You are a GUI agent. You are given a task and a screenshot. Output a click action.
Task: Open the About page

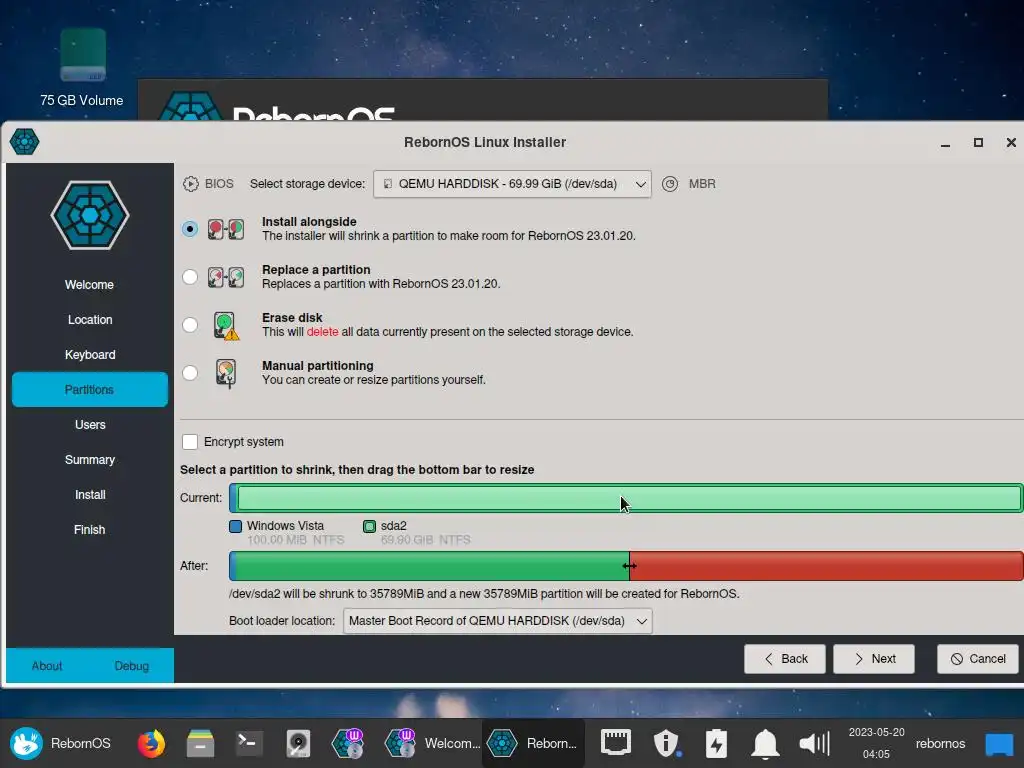tap(47, 666)
